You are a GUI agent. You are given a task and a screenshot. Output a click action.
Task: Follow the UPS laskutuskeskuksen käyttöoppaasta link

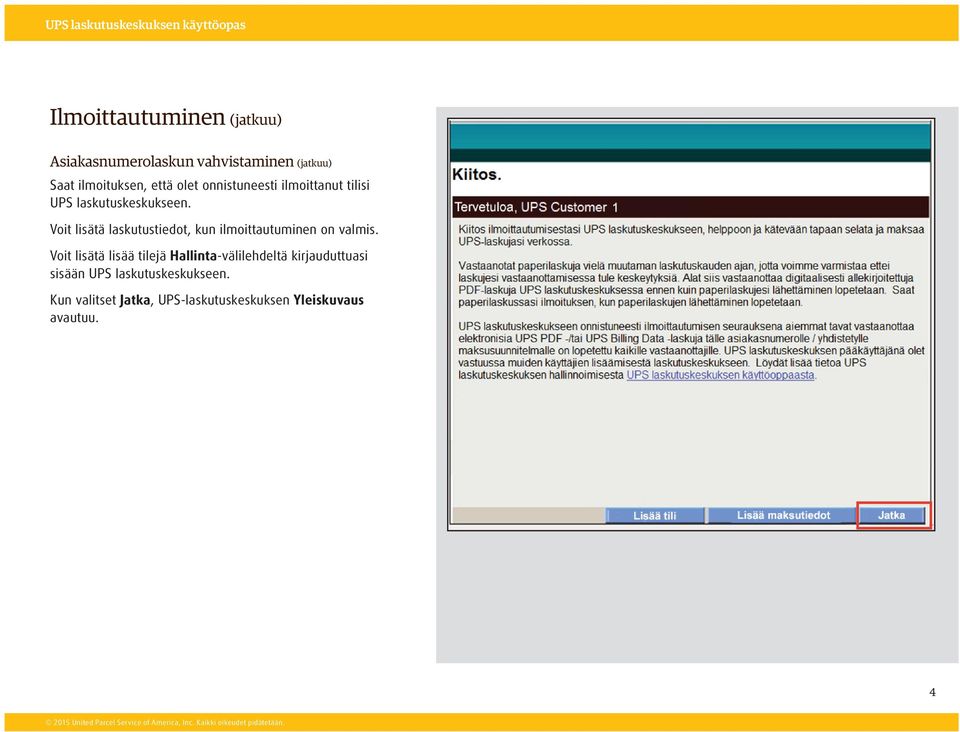pyautogui.click(x=720, y=375)
